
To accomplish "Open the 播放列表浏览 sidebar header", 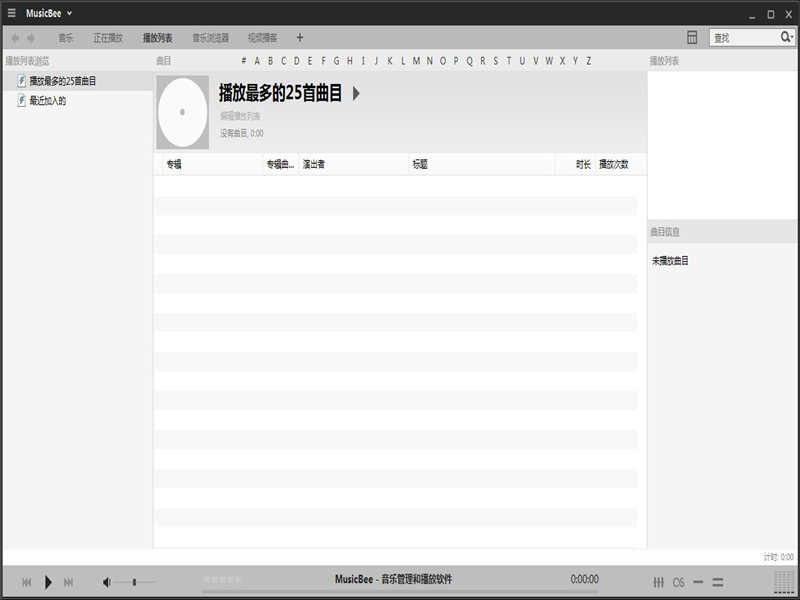I will tap(27, 61).
